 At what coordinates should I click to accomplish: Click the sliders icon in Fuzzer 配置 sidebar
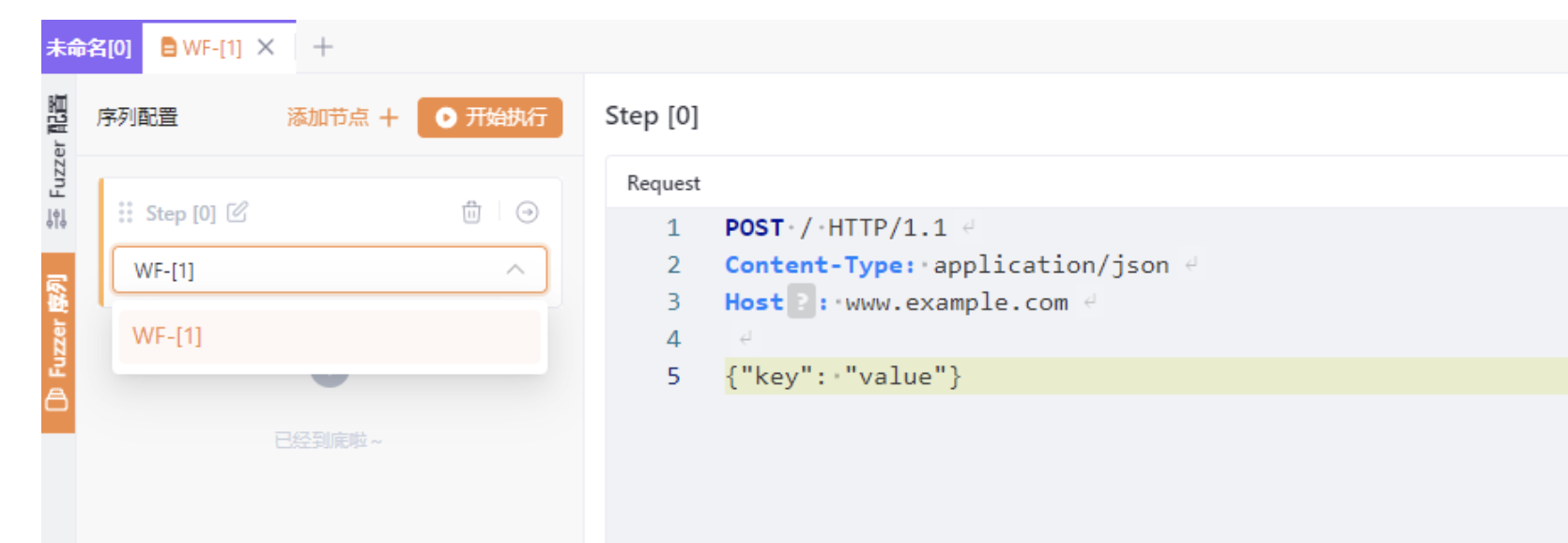[x=57, y=219]
